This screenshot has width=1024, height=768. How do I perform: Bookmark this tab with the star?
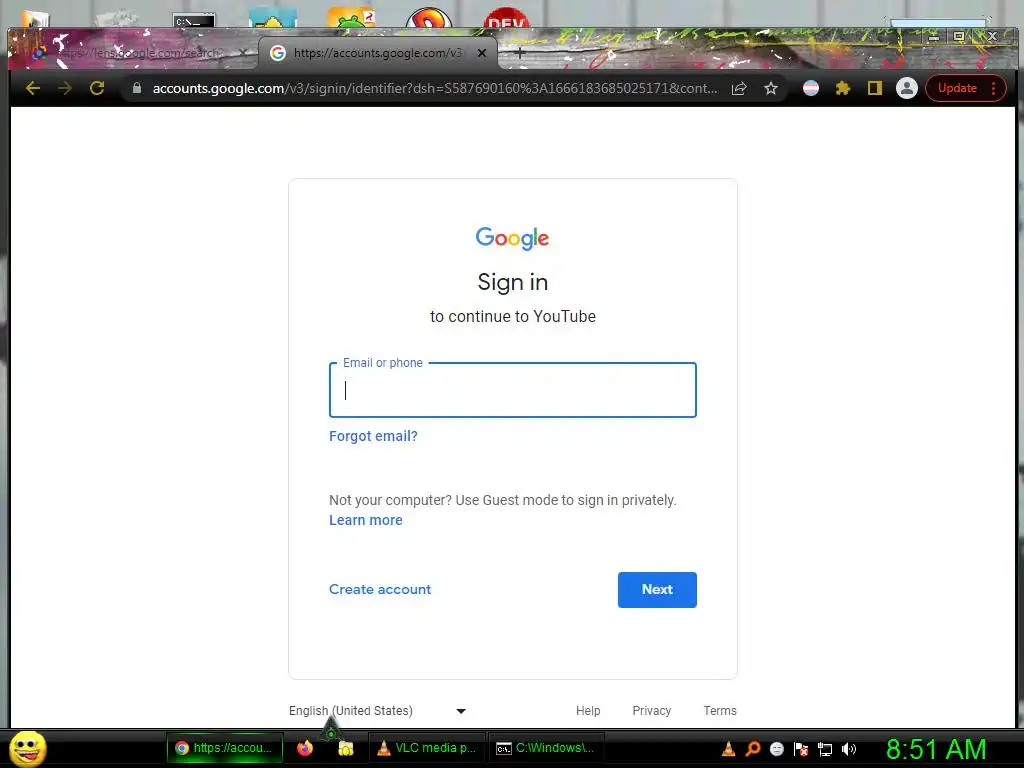(771, 88)
